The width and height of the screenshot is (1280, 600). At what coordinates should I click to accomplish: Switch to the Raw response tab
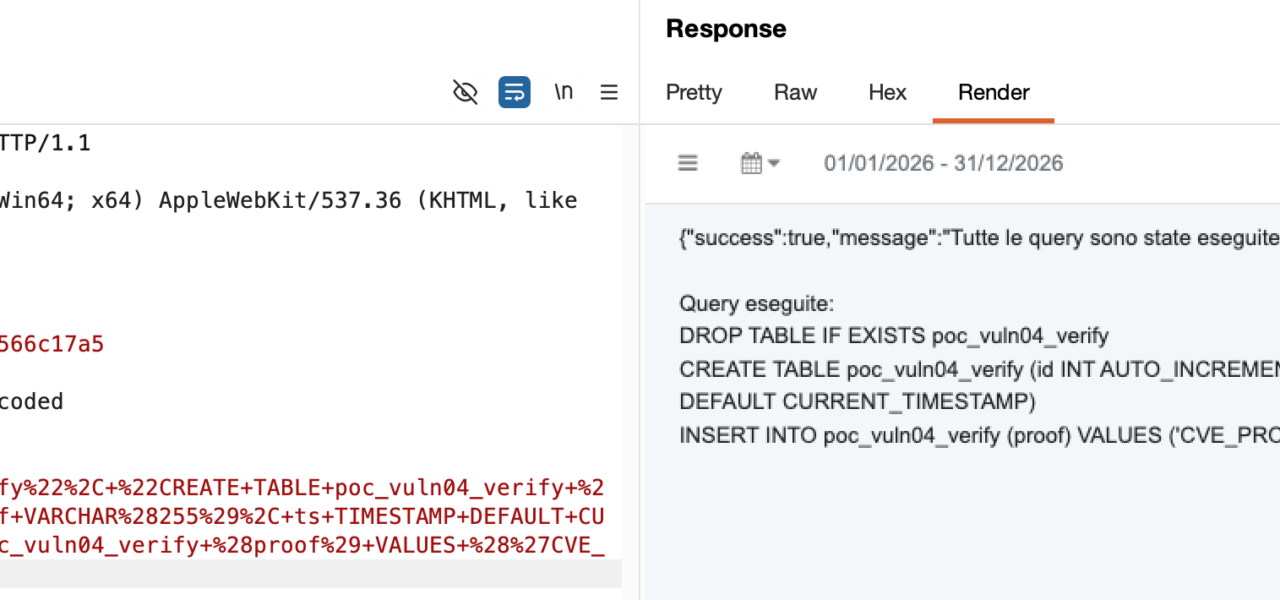point(795,93)
